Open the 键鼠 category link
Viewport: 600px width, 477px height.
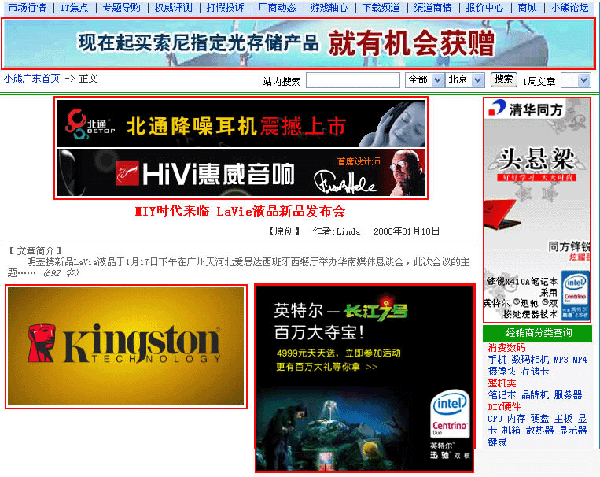[497, 442]
